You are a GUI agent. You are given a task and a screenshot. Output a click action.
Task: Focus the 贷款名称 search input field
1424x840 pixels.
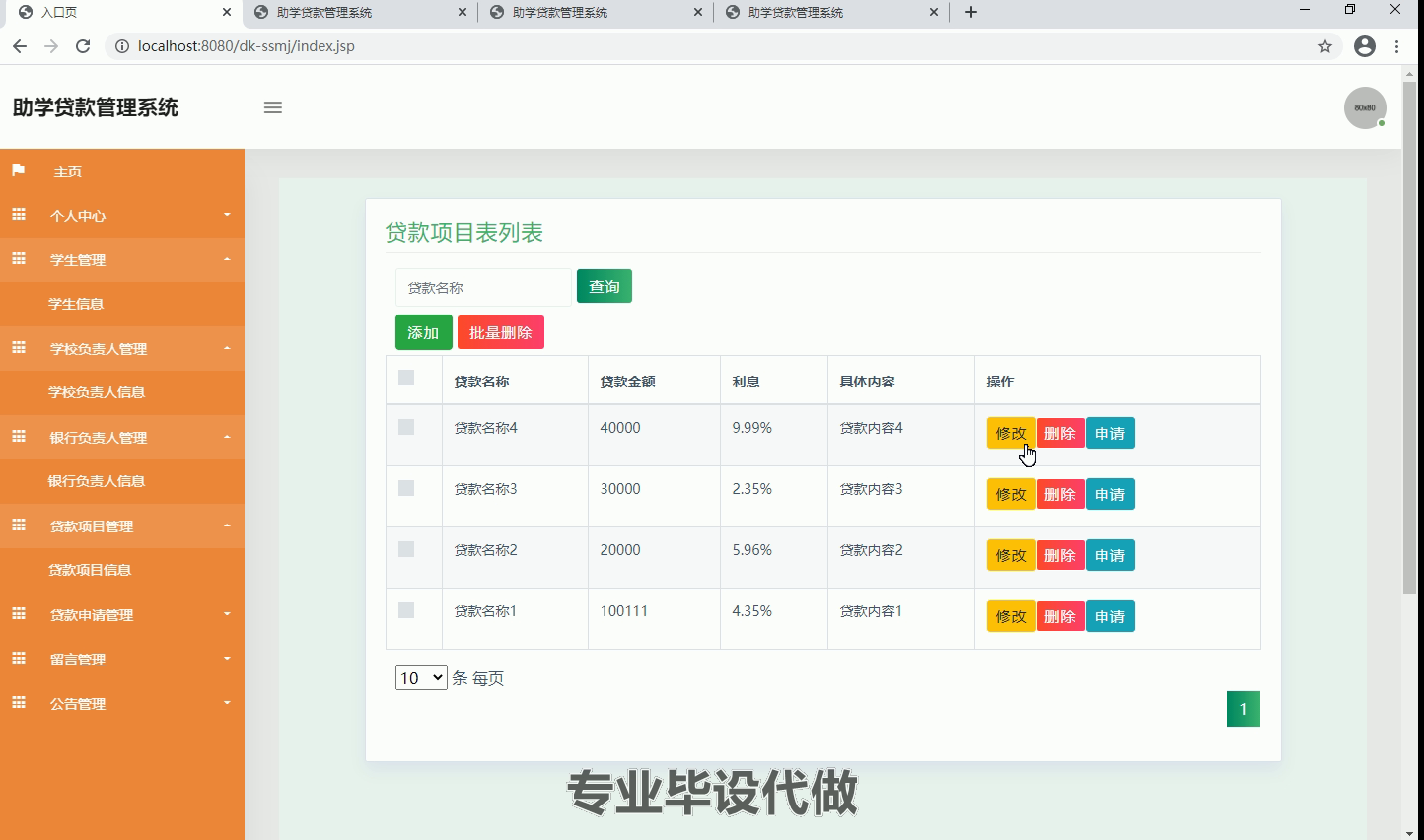[x=483, y=287]
